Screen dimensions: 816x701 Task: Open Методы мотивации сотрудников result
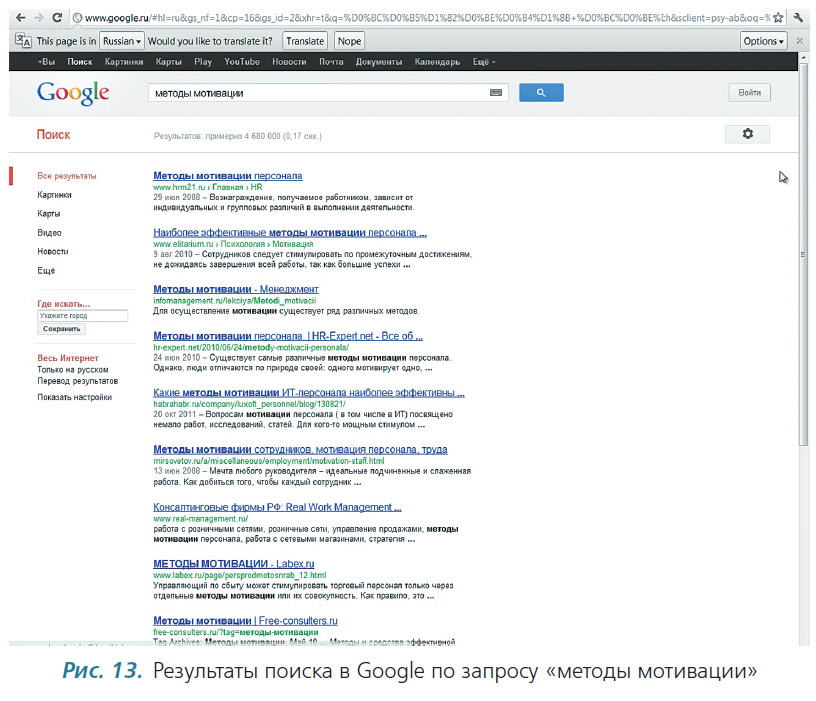point(300,450)
